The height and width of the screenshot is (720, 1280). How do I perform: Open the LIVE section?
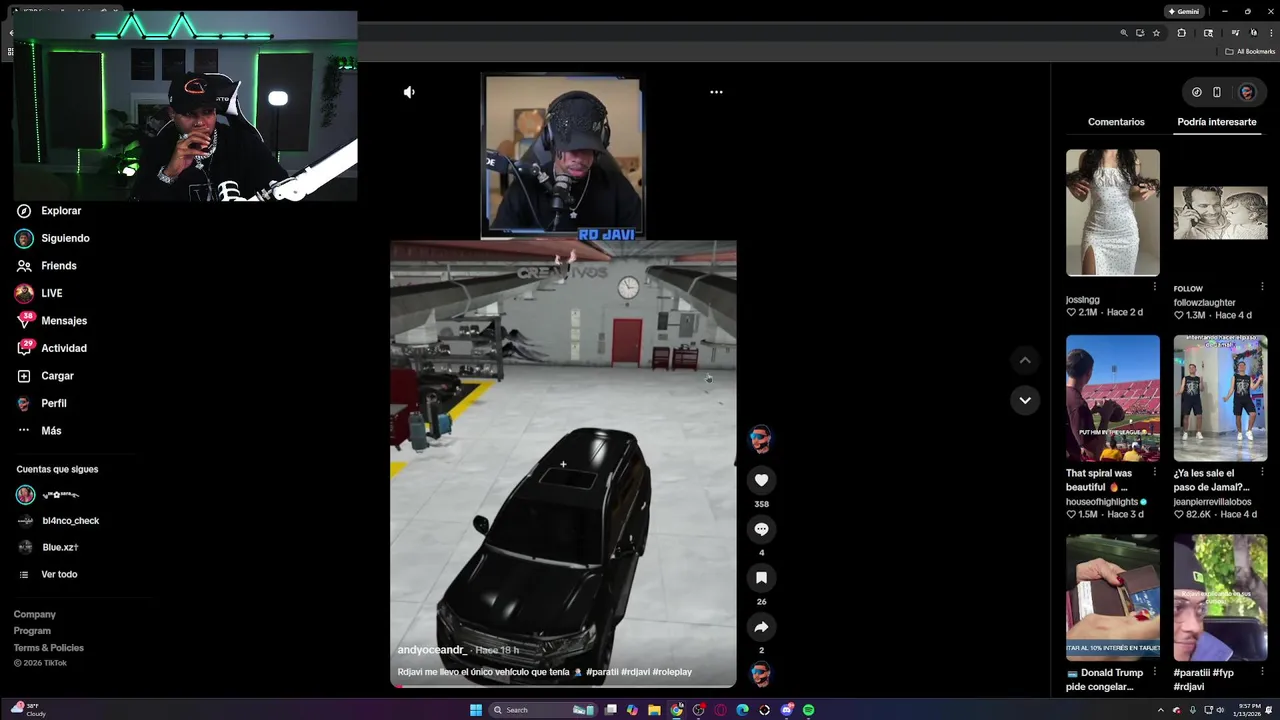pos(39,293)
